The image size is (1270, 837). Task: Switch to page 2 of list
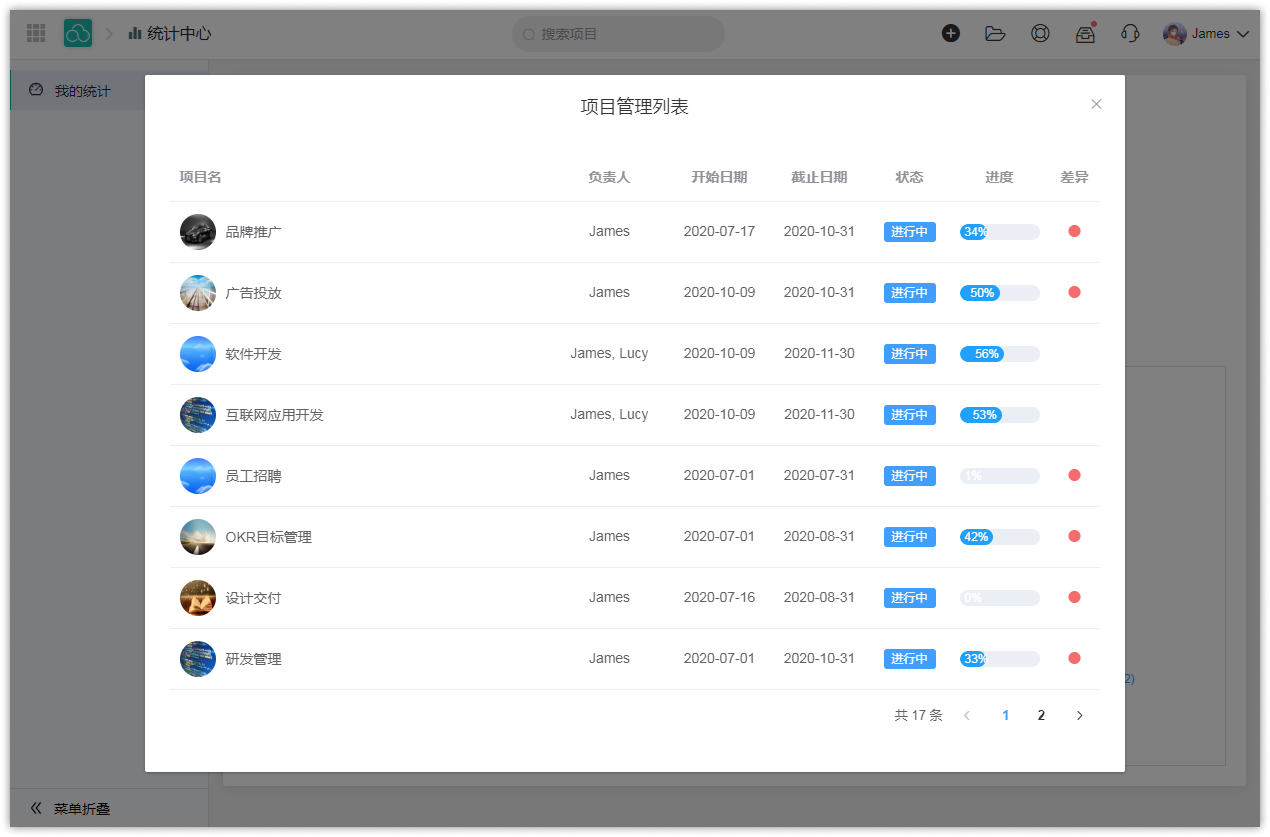click(x=1041, y=715)
